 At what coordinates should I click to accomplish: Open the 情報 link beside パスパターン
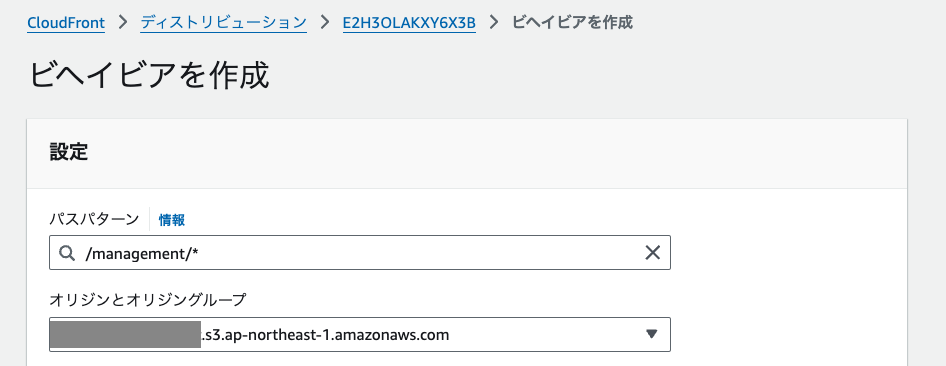[172, 220]
